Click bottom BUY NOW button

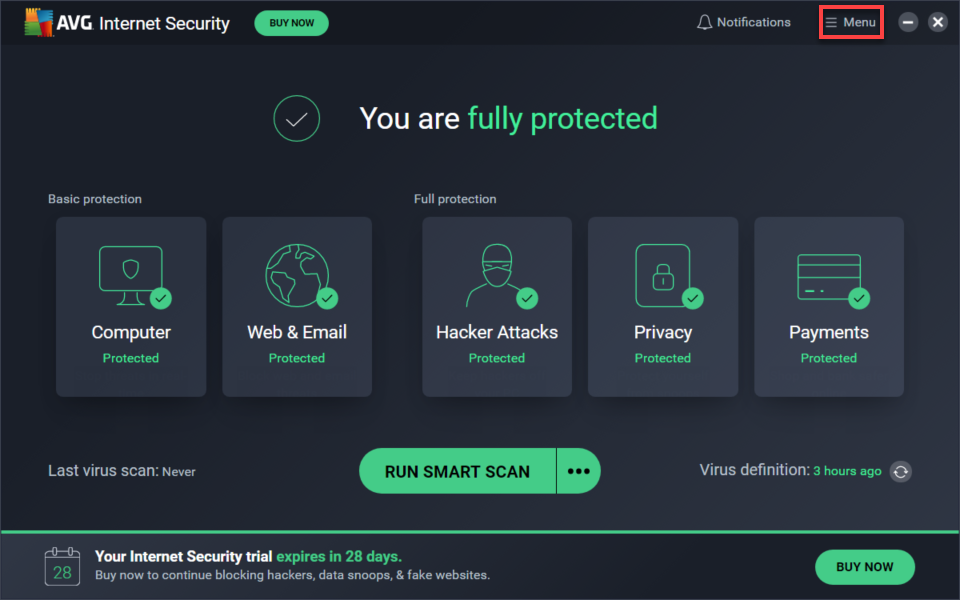pyautogui.click(x=864, y=567)
